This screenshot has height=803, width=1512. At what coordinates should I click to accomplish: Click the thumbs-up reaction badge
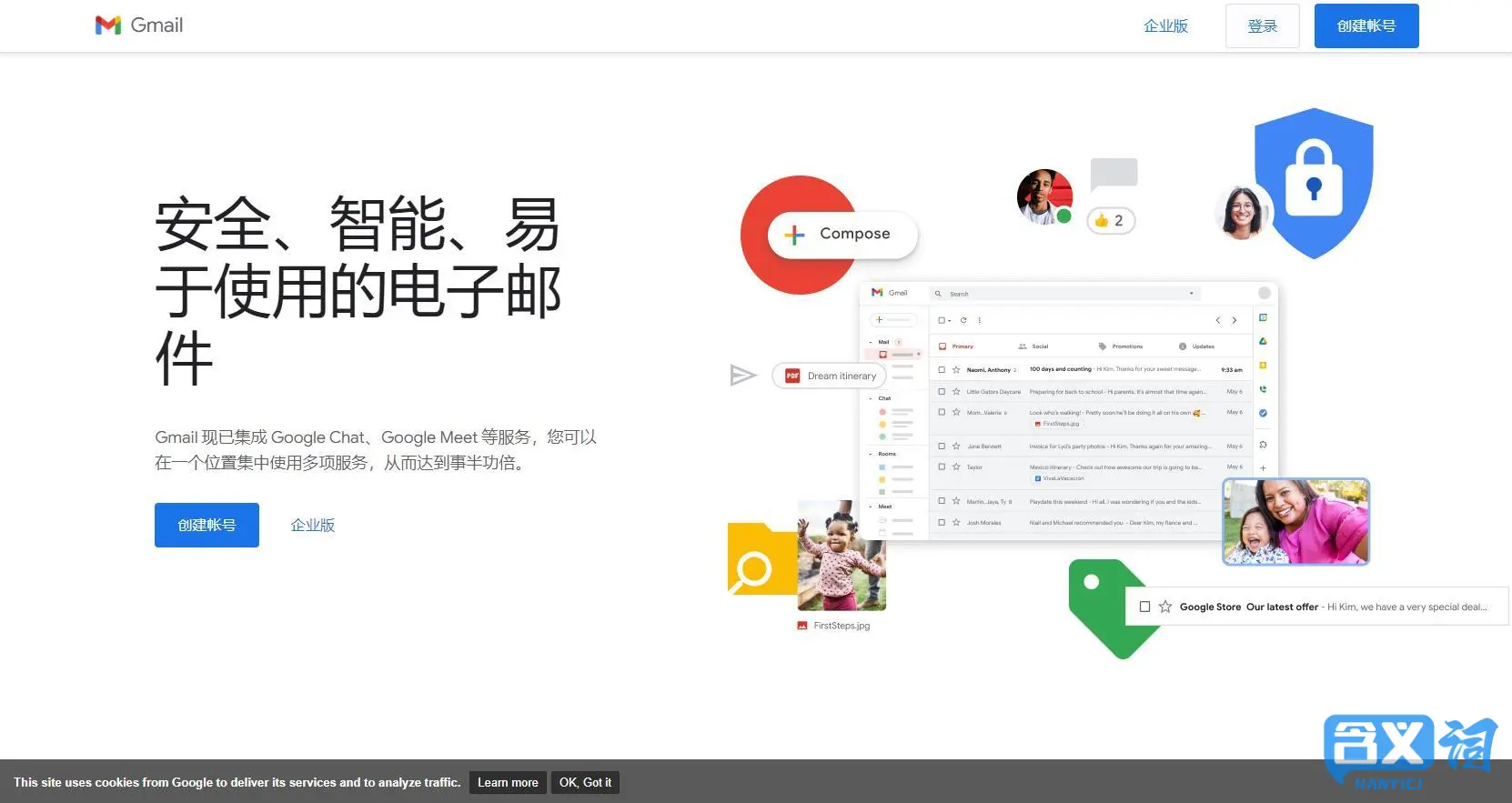click(1111, 220)
